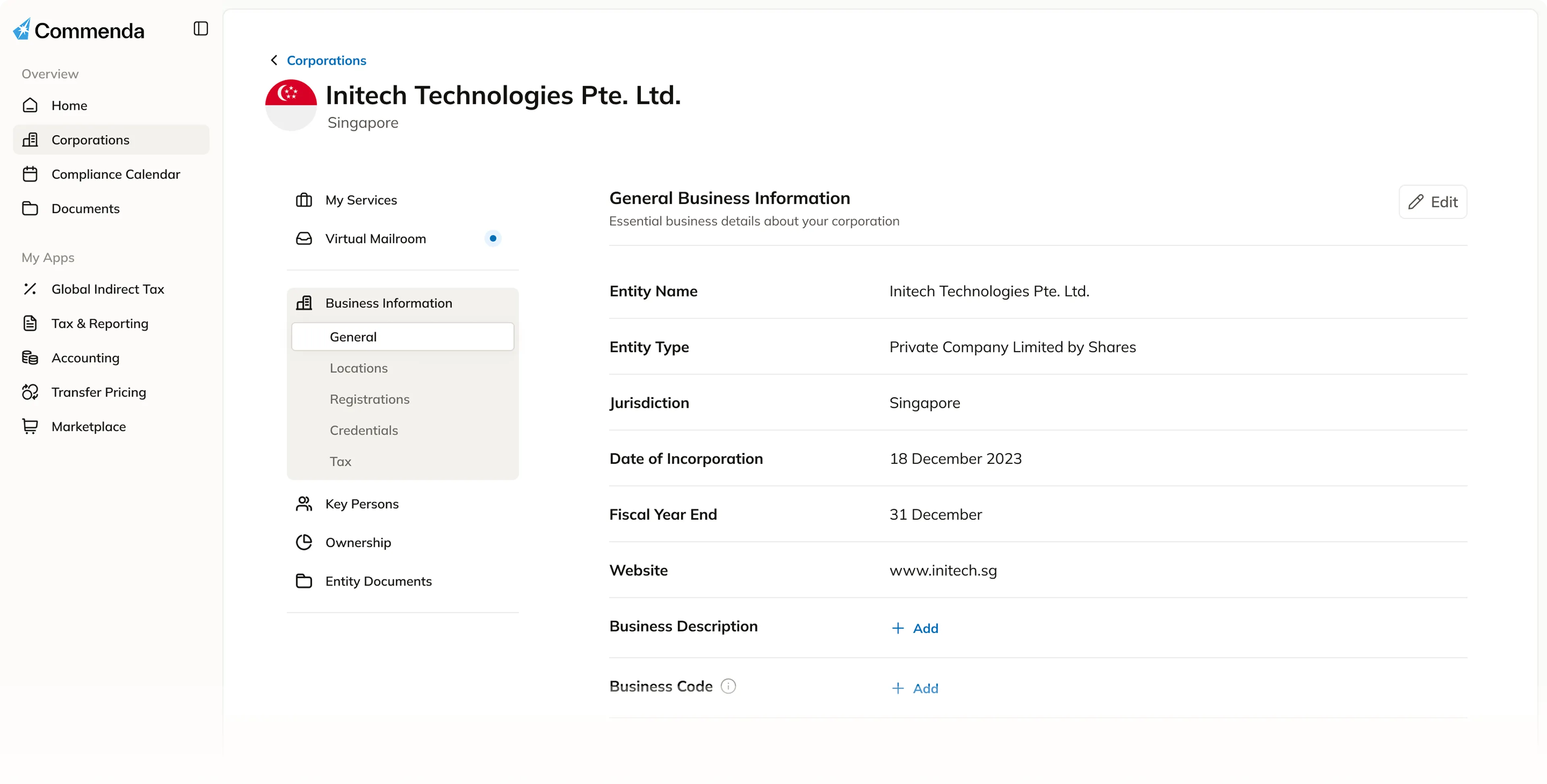Expand the Key Persons section
1547x784 pixels.
pyautogui.click(x=361, y=504)
